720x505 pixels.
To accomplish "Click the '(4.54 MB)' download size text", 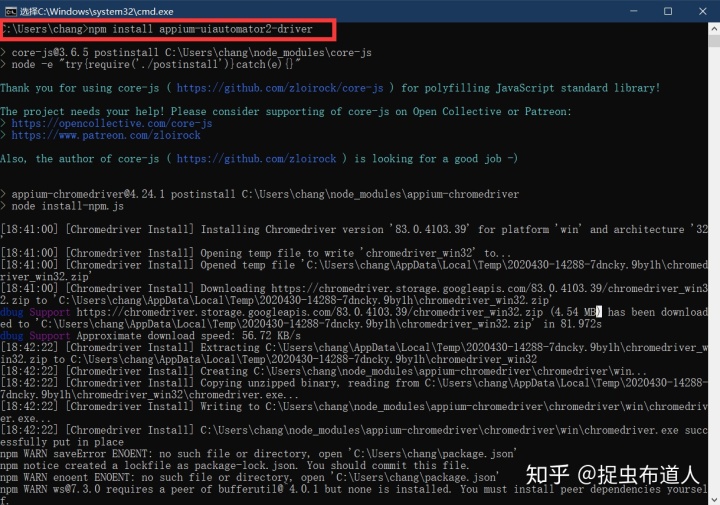I will (x=575, y=312).
